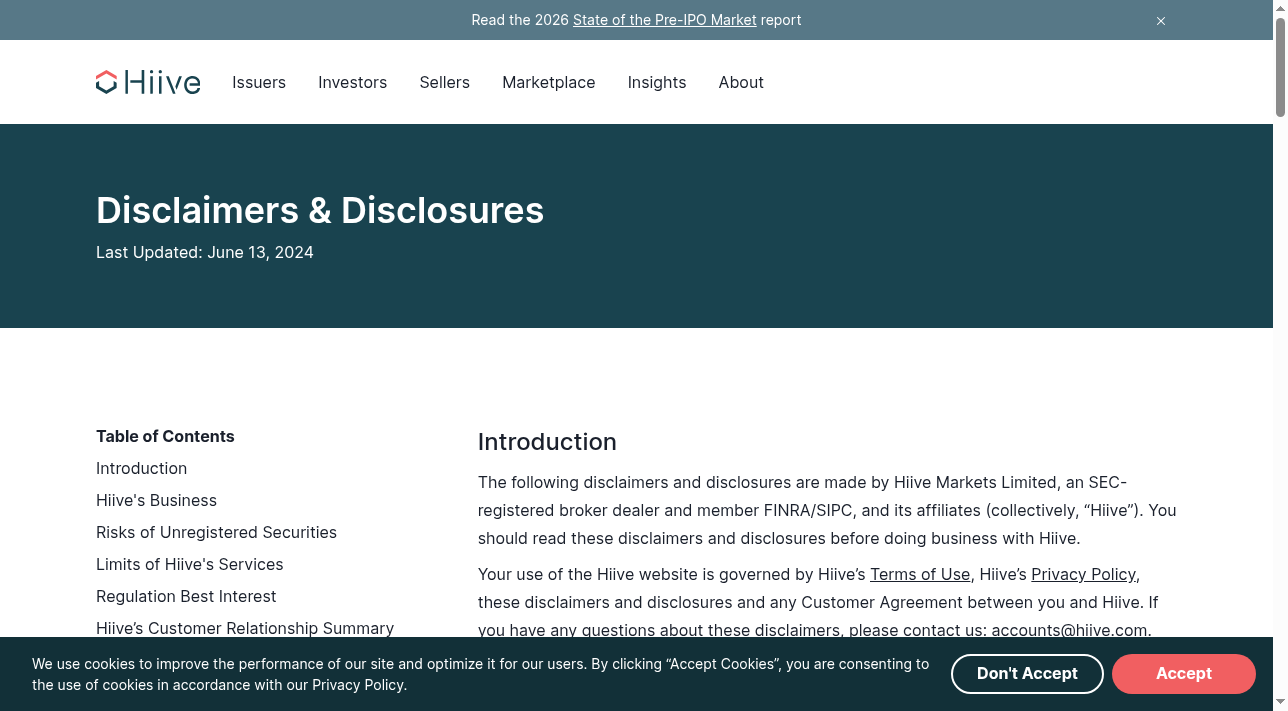The image size is (1288, 711).
Task: Go to Limits of Hiive's Services
Action: (189, 564)
